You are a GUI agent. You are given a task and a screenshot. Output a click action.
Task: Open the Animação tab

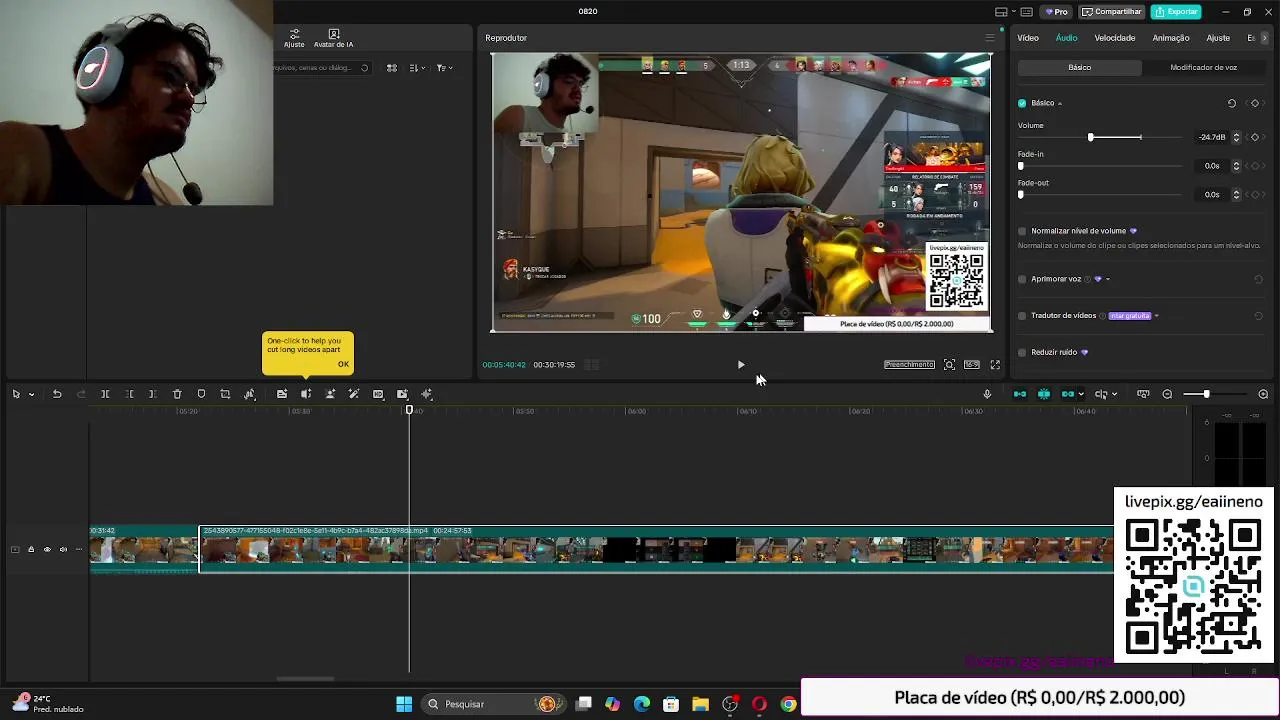(1171, 38)
